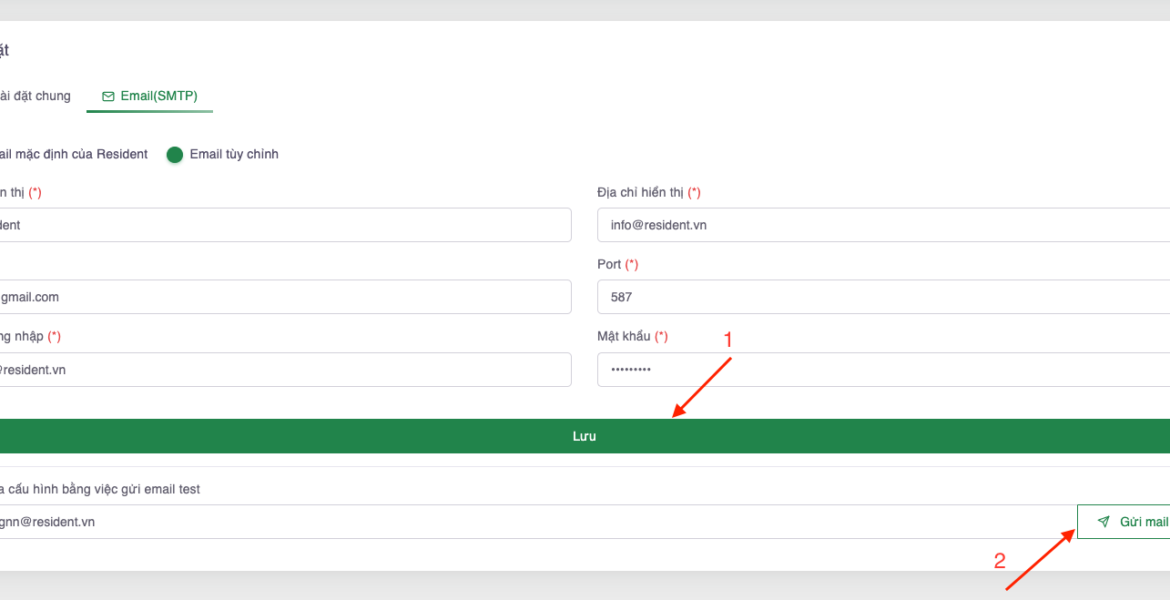Focus the login username field beside Mật khẩu
The image size is (1170, 600).
[285, 370]
